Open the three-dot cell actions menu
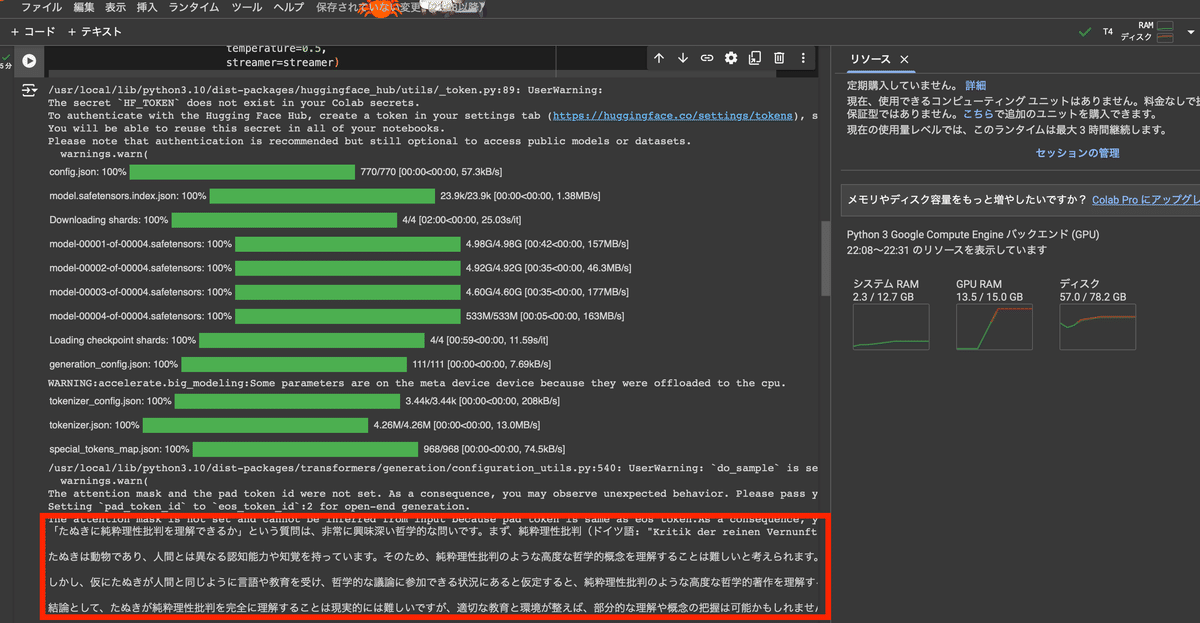Image resolution: width=1200 pixels, height=623 pixels. (805, 58)
